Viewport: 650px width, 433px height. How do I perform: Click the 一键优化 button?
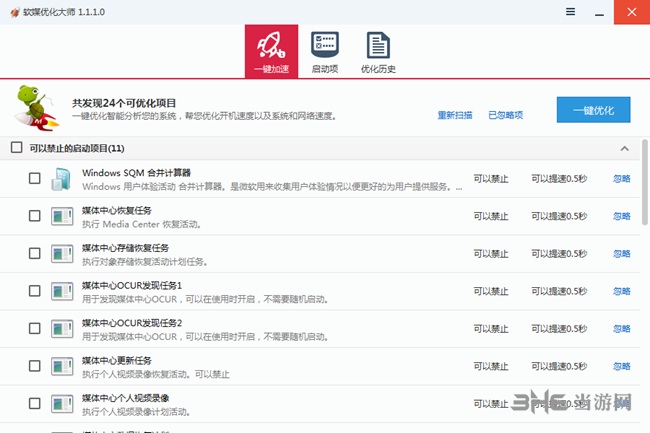(594, 110)
